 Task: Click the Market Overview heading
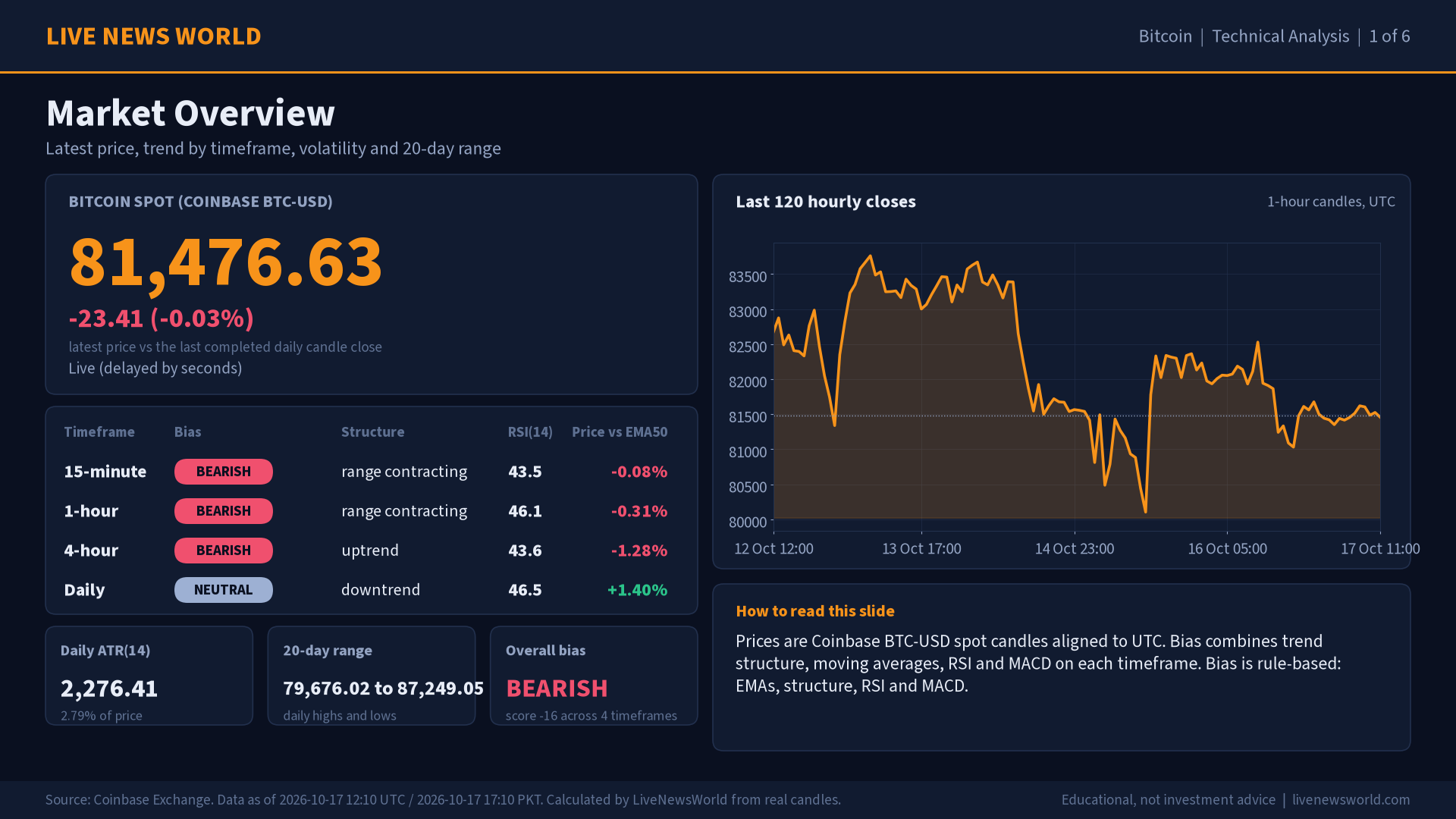(x=190, y=113)
